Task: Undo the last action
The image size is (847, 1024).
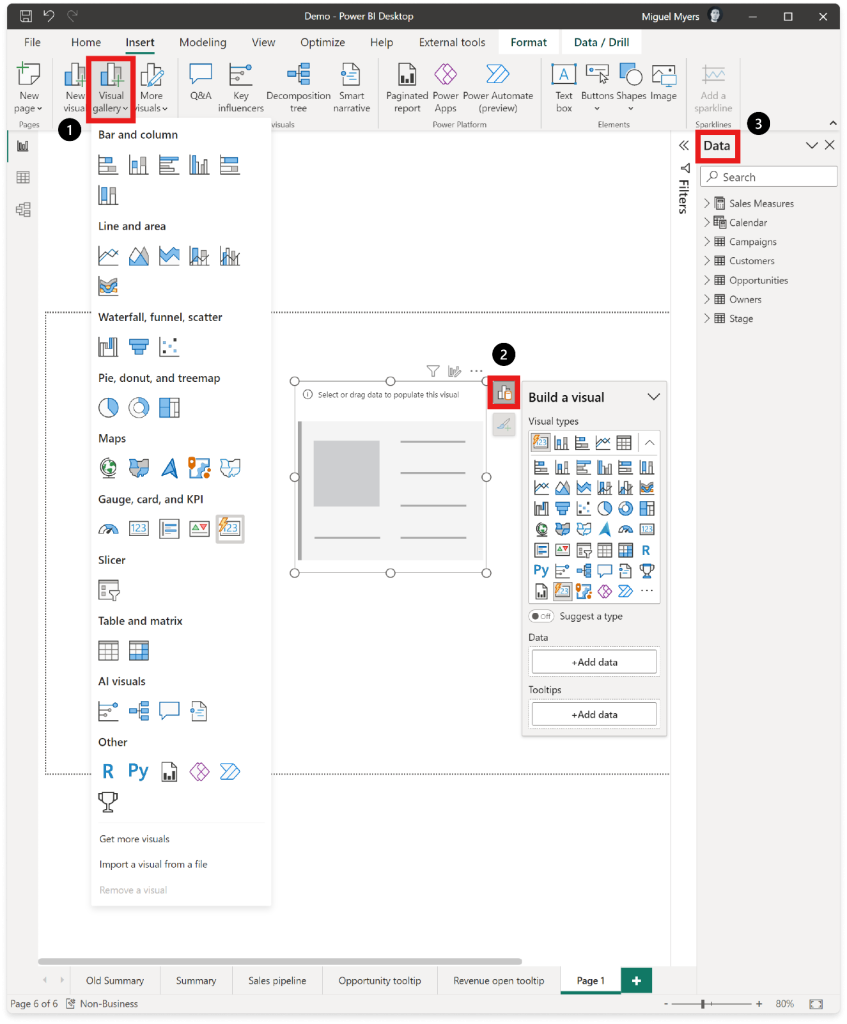Action: coord(49,16)
